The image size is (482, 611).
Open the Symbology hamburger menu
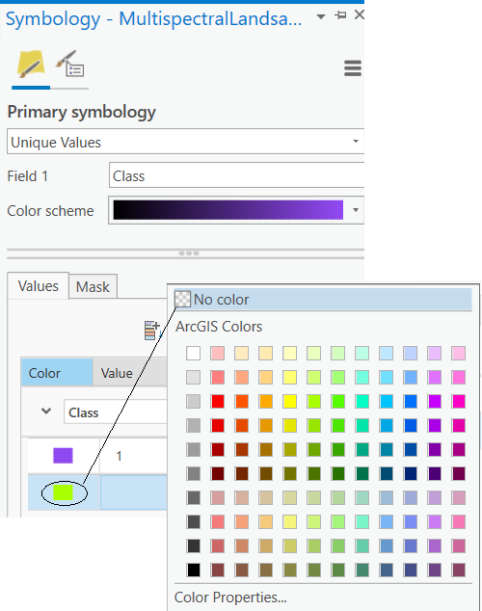point(353,68)
